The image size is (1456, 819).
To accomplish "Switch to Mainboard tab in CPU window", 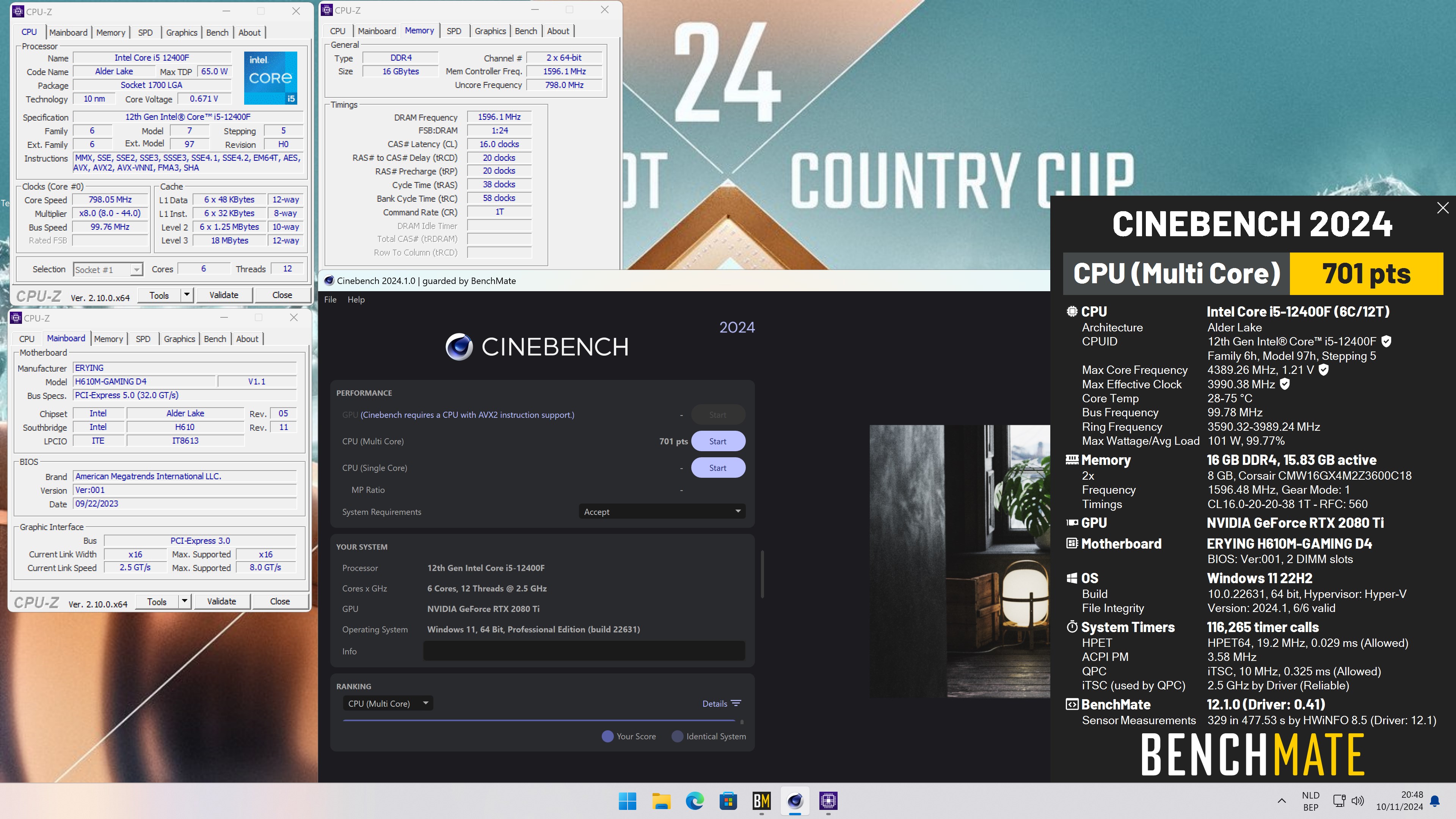I will click(x=68, y=32).
